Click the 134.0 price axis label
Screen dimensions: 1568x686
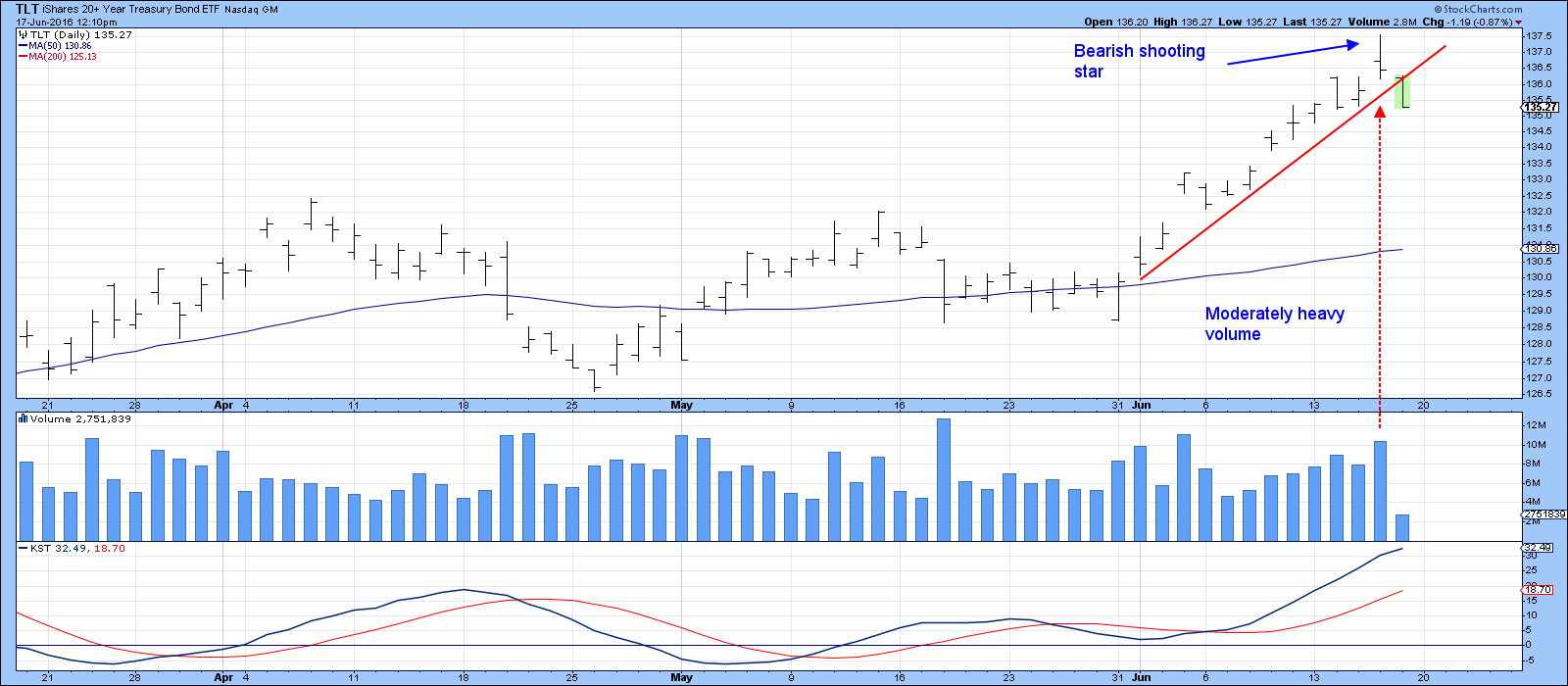click(x=1537, y=147)
